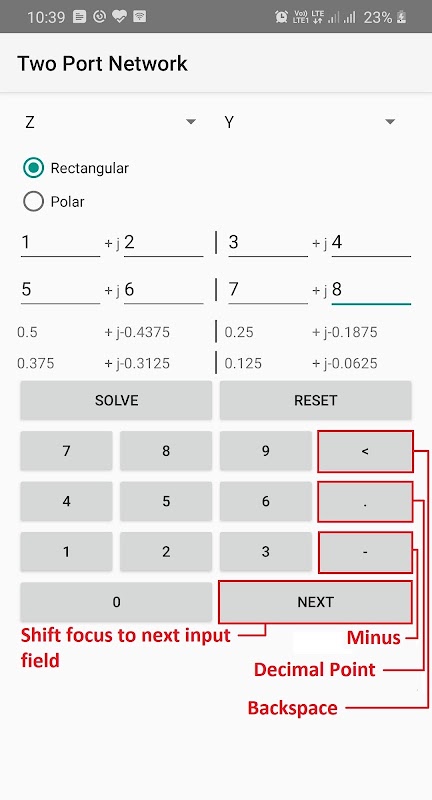Image resolution: width=432 pixels, height=800 pixels.
Task: Focus the imaginary field containing 6
Action: click(x=164, y=290)
